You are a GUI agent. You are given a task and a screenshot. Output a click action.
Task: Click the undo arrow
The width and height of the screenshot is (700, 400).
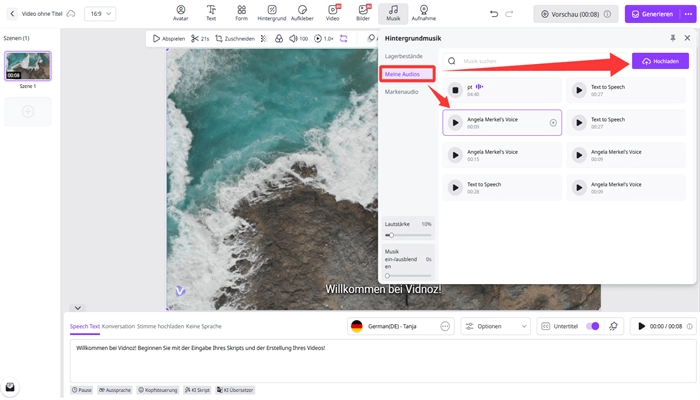[x=494, y=14]
